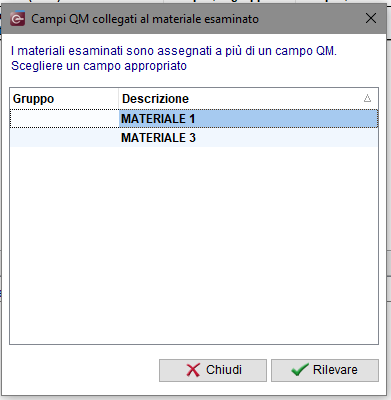Click divider between Gruppo and Descrizione headers

(x=118, y=99)
